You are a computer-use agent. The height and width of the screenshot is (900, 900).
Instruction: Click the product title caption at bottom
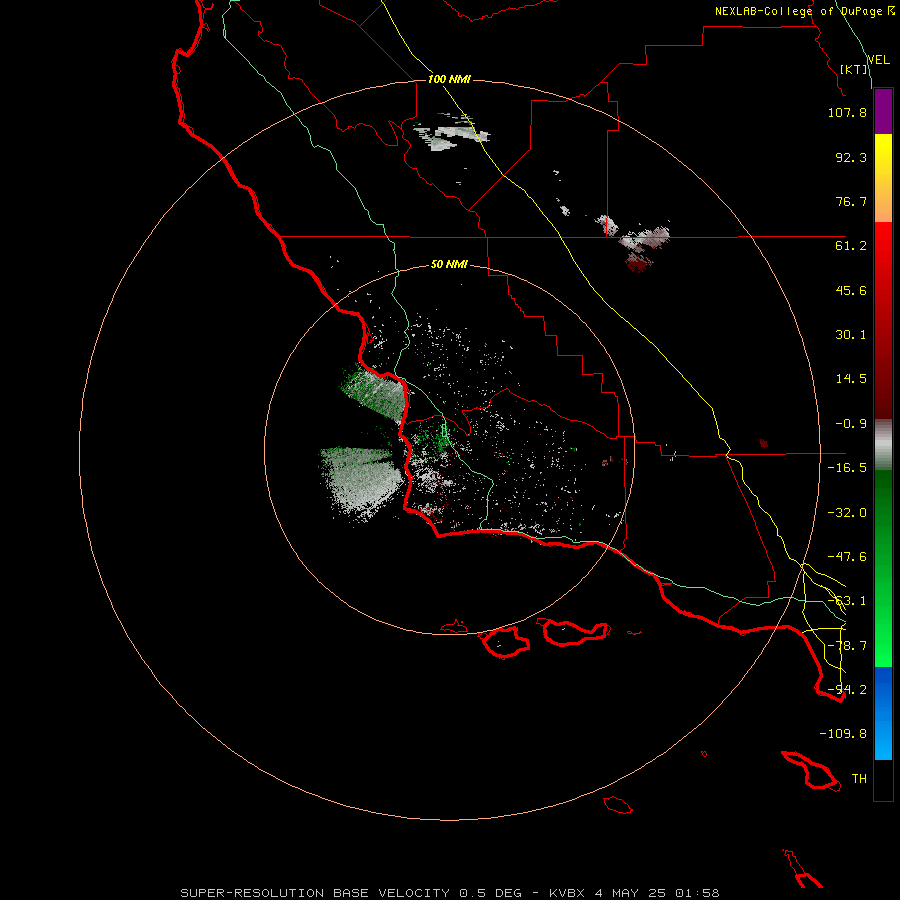pyautogui.click(x=449, y=893)
